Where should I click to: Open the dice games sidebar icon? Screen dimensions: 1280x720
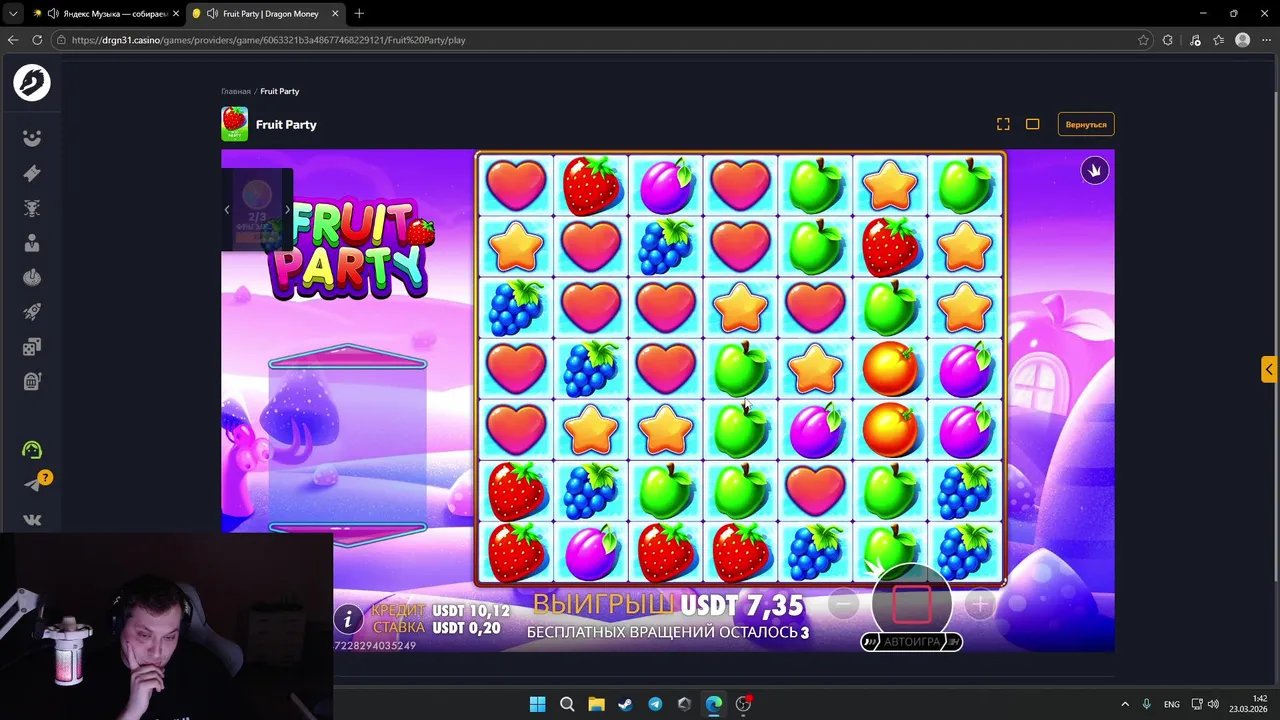tap(32, 347)
